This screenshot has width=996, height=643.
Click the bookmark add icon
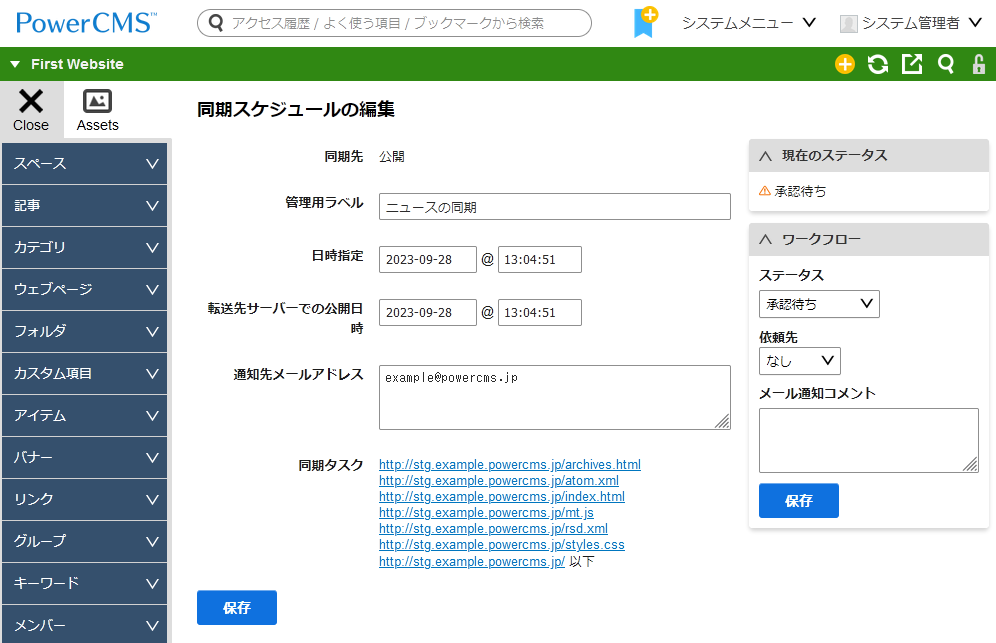click(x=645, y=22)
